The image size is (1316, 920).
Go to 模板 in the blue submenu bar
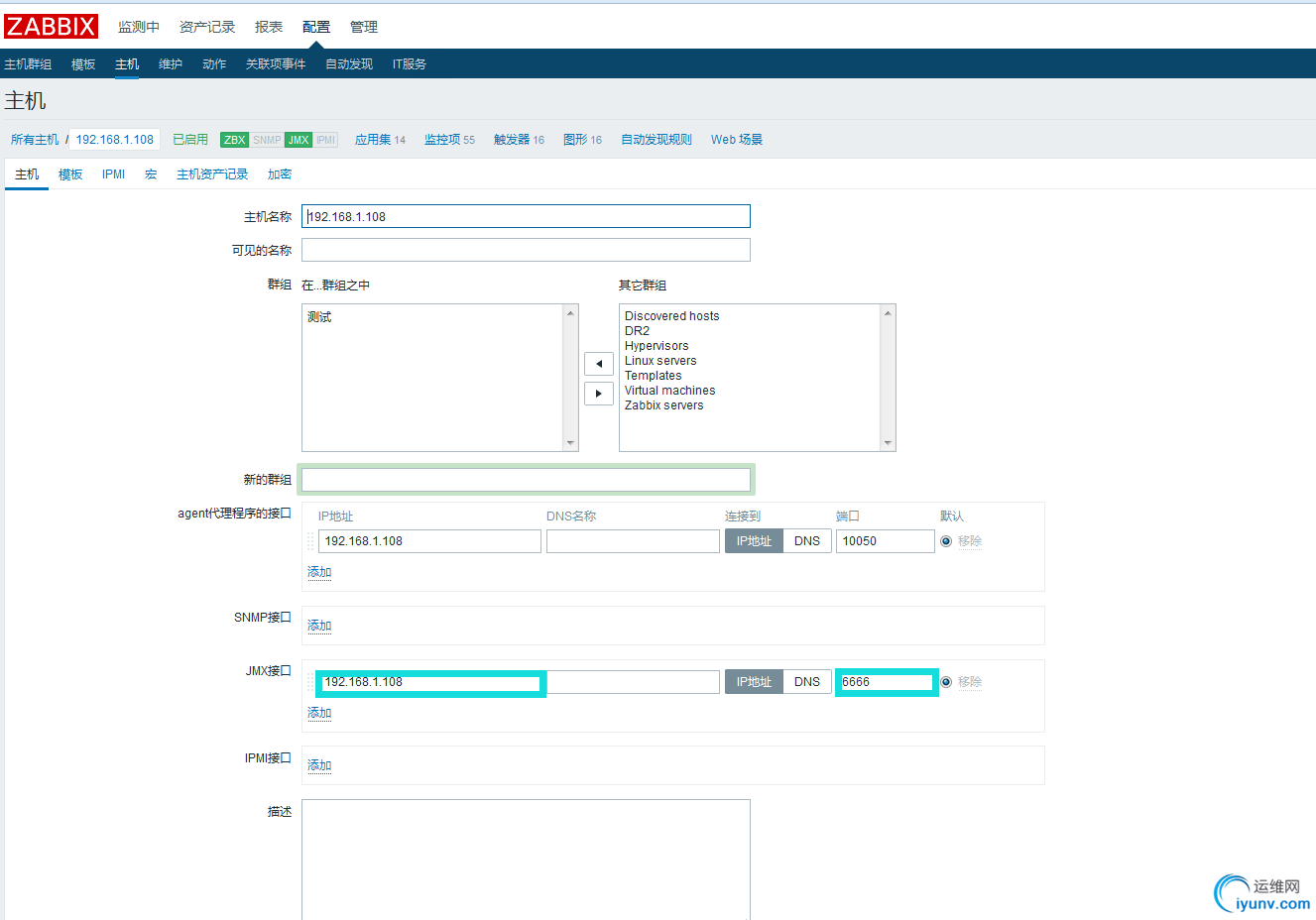83,64
